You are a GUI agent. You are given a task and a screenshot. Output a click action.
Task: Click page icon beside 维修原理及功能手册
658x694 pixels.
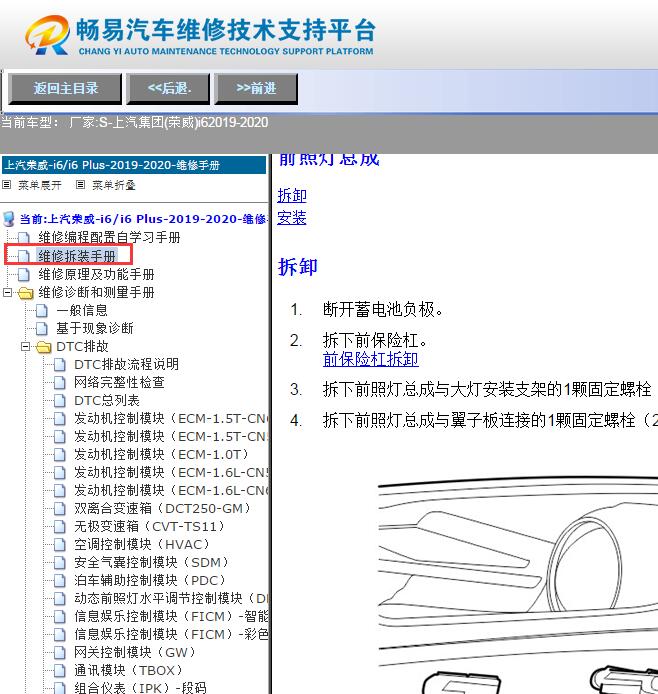coord(24,275)
